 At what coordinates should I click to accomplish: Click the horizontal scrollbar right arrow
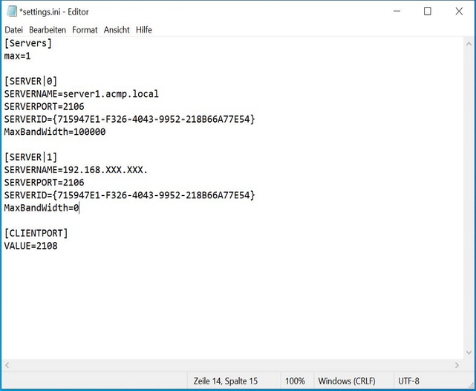[457, 365]
